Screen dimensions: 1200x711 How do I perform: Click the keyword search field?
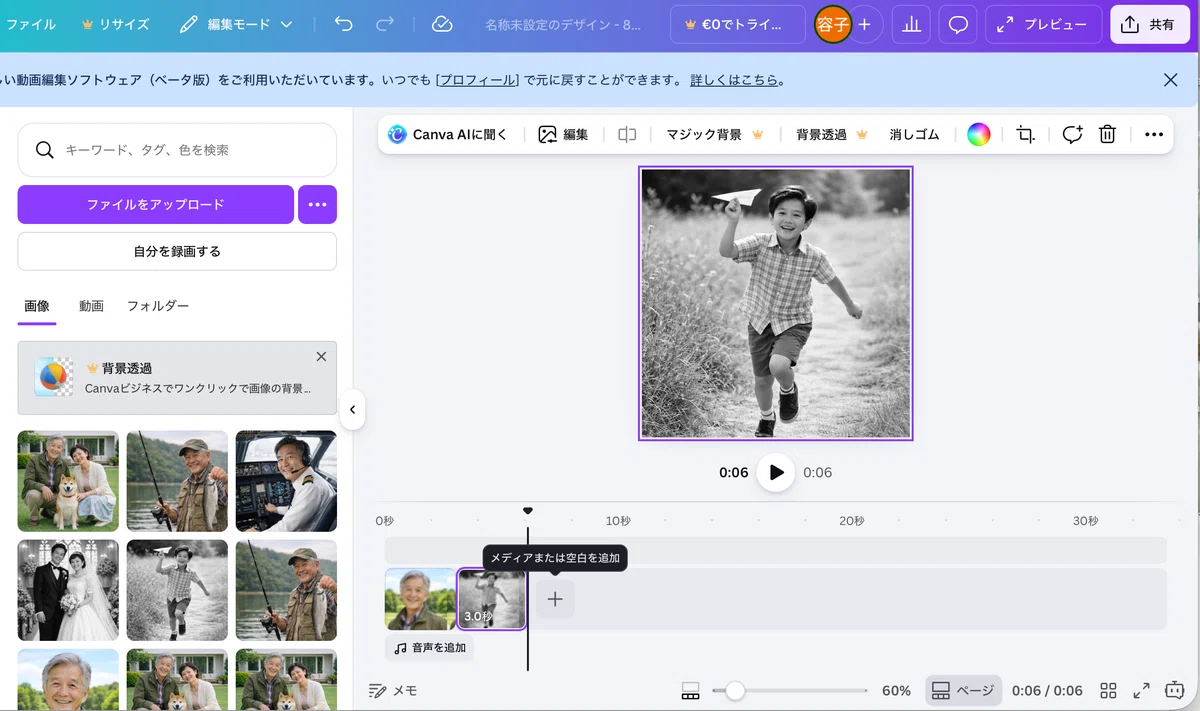click(177, 150)
